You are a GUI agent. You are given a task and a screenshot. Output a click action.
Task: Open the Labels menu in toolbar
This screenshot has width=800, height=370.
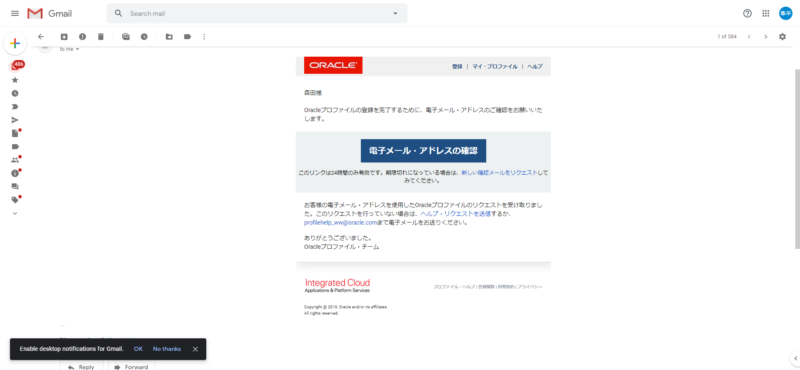coord(187,37)
